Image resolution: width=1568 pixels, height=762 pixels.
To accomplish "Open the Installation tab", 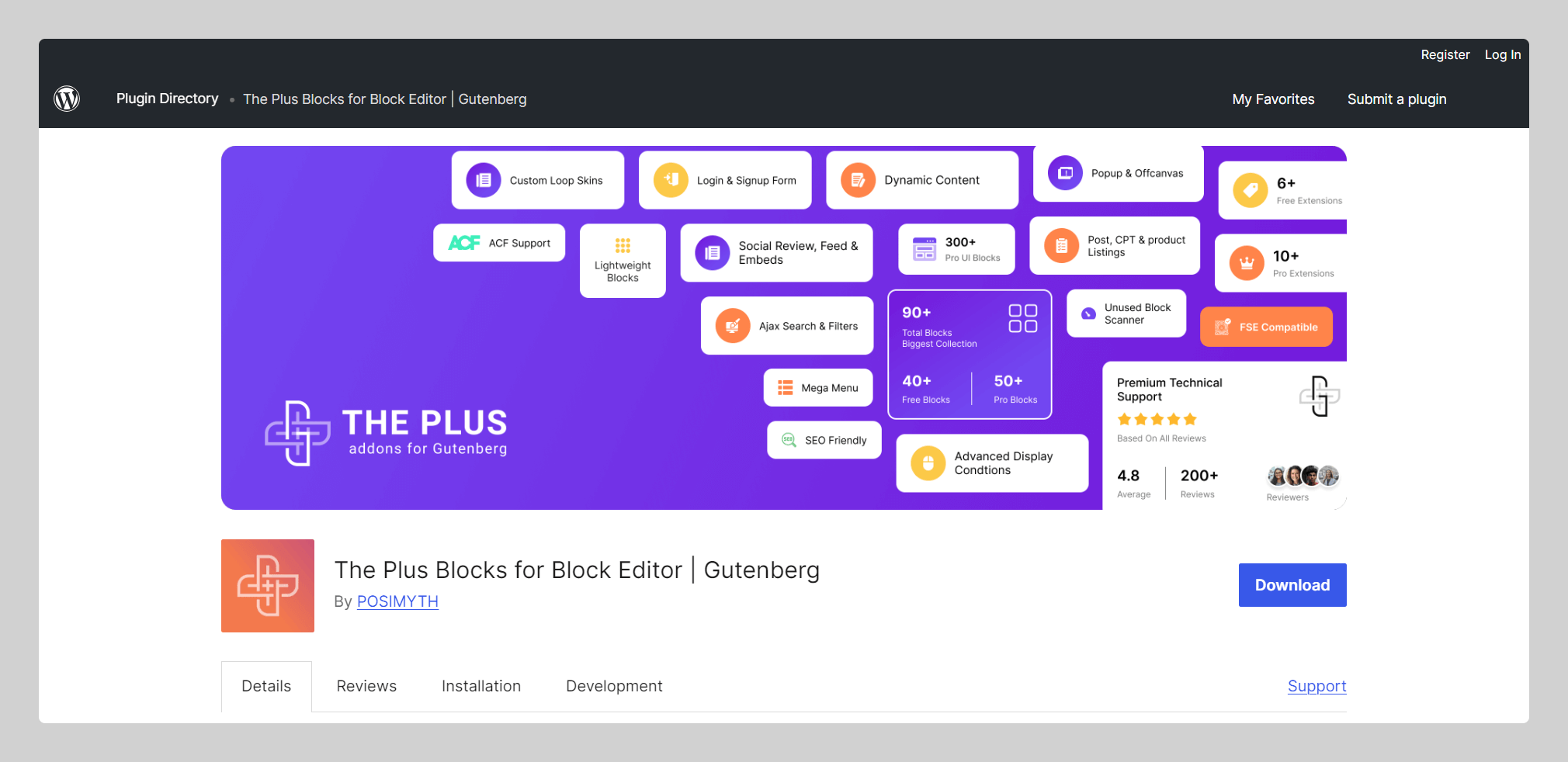I will tap(481, 686).
